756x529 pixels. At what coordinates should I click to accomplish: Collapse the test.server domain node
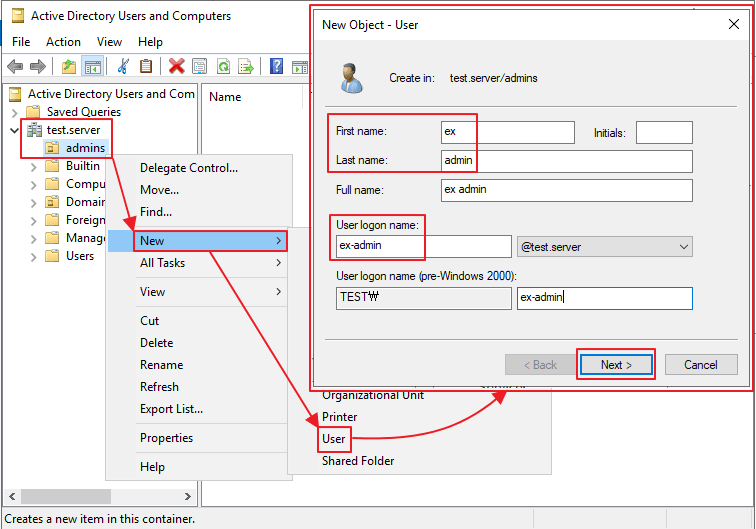pyautogui.click(x=14, y=130)
